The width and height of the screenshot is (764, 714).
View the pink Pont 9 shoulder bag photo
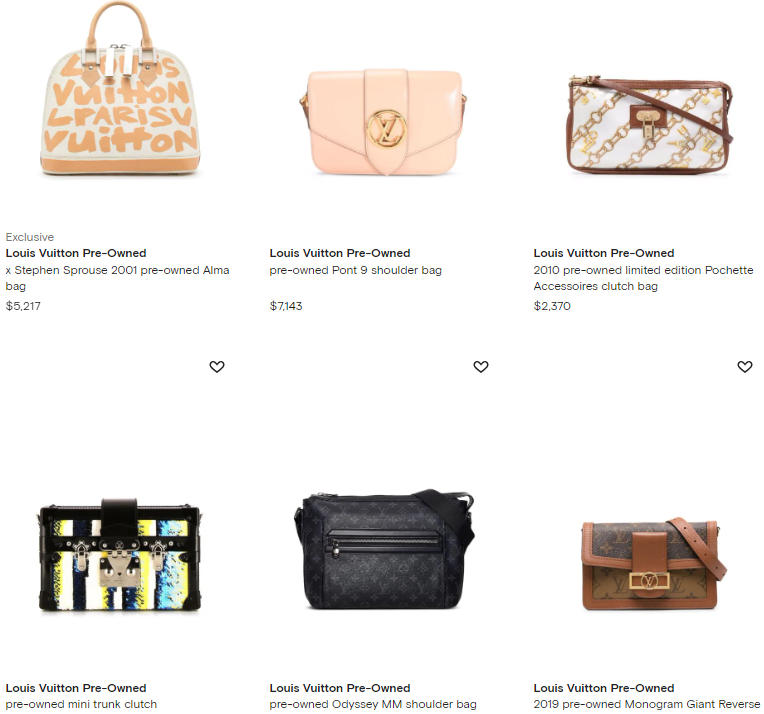tap(383, 122)
